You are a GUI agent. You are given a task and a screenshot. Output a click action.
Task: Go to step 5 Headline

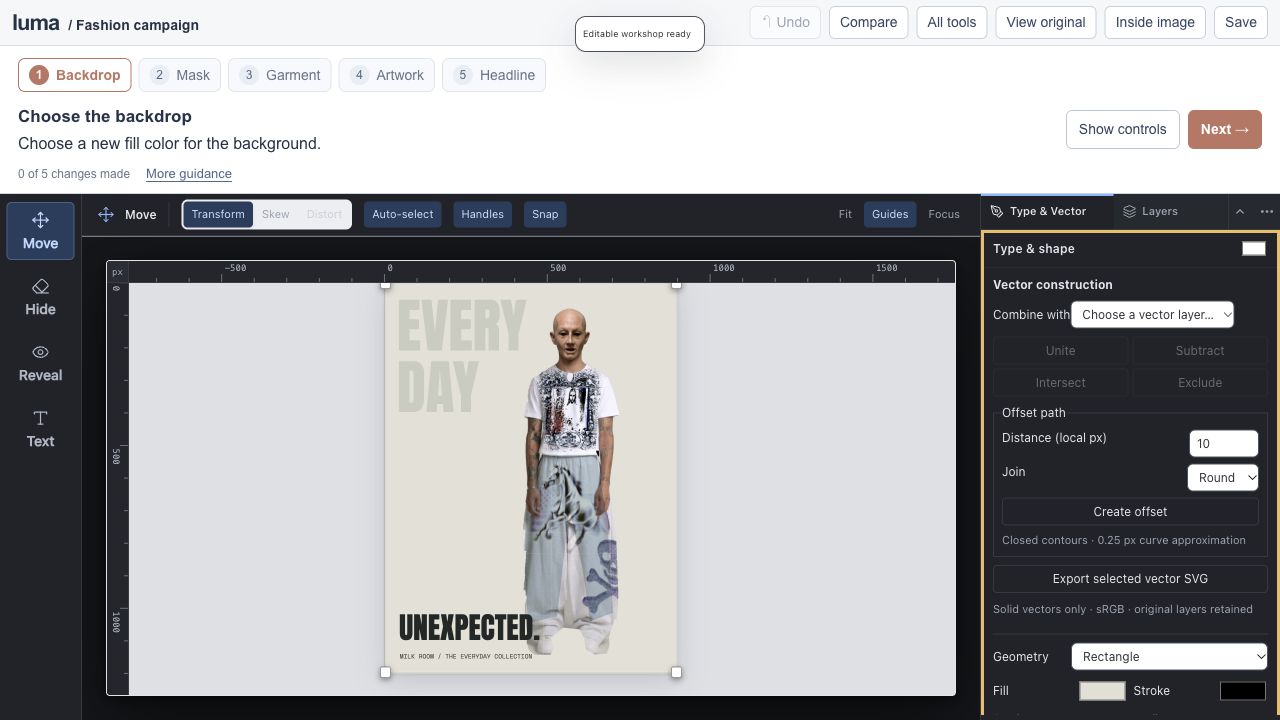[x=494, y=75]
